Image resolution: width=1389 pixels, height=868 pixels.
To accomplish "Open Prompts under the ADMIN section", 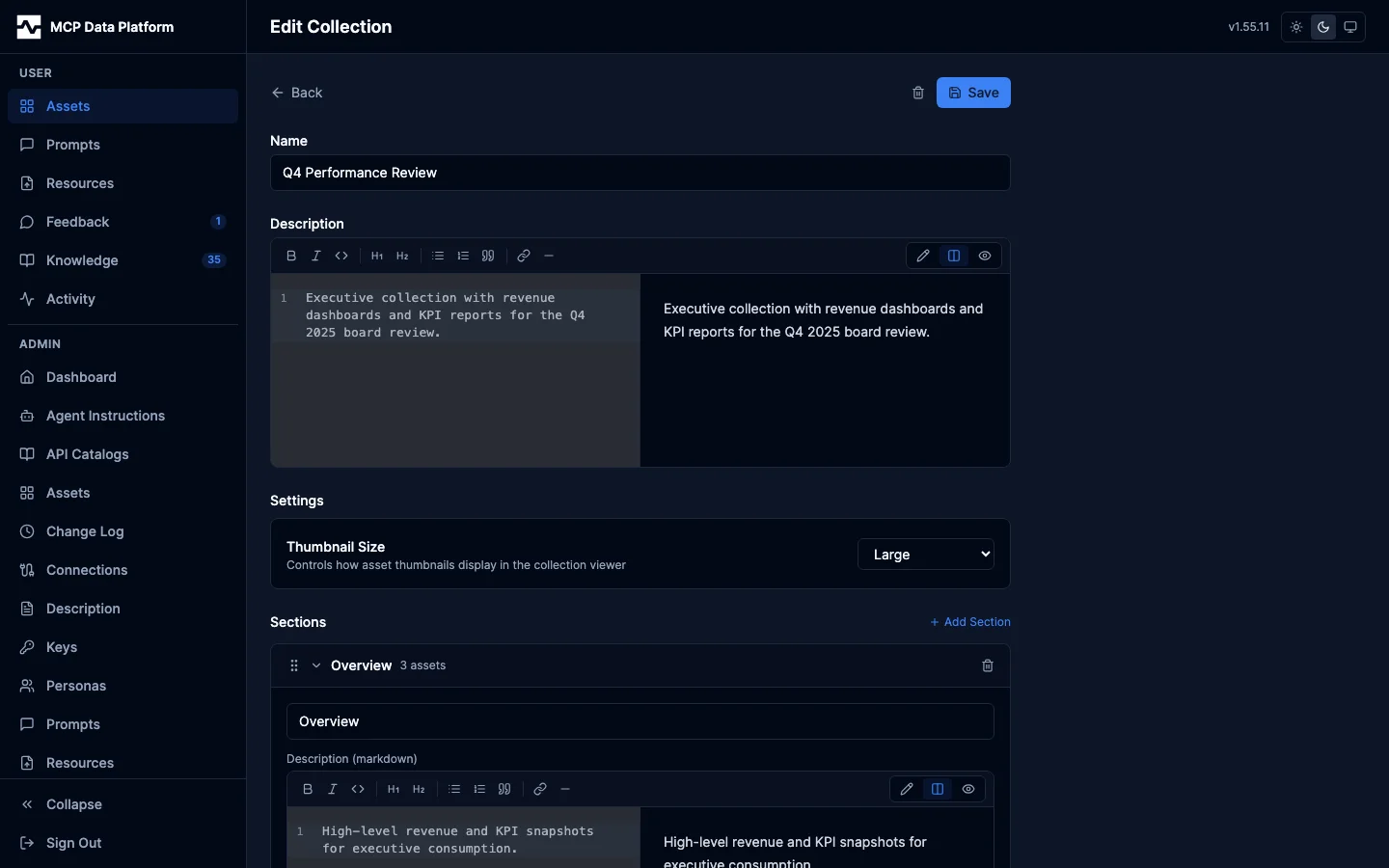I will pos(123,724).
